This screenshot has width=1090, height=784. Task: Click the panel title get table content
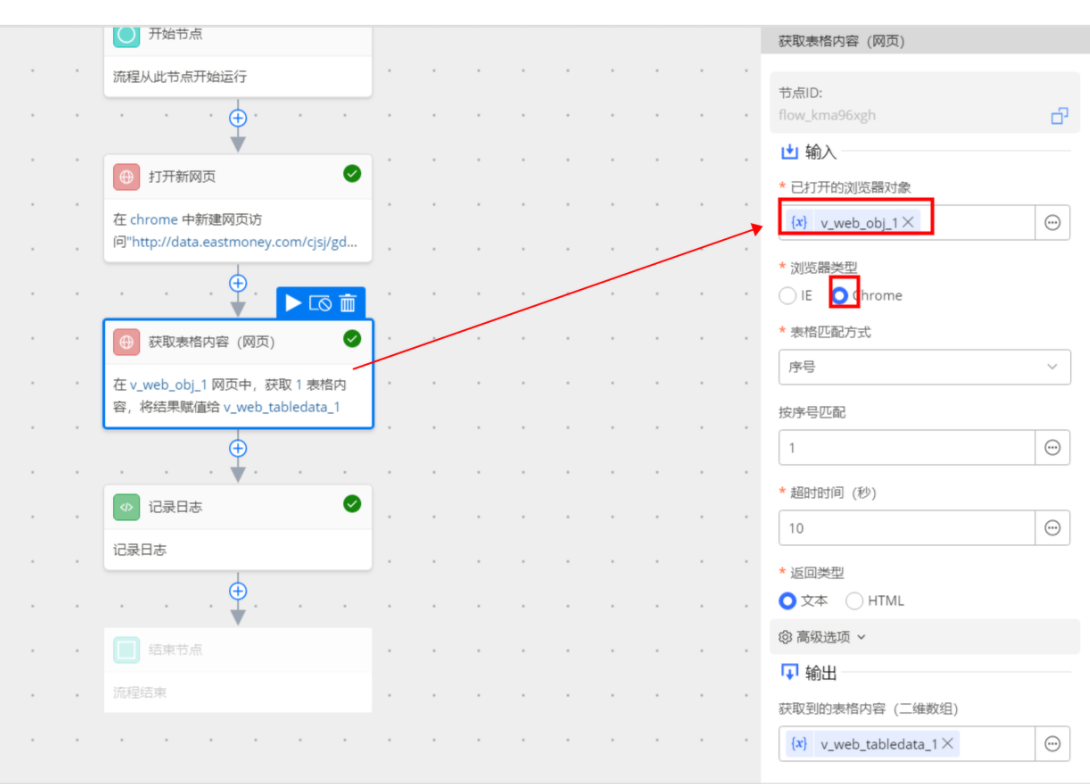[841, 41]
